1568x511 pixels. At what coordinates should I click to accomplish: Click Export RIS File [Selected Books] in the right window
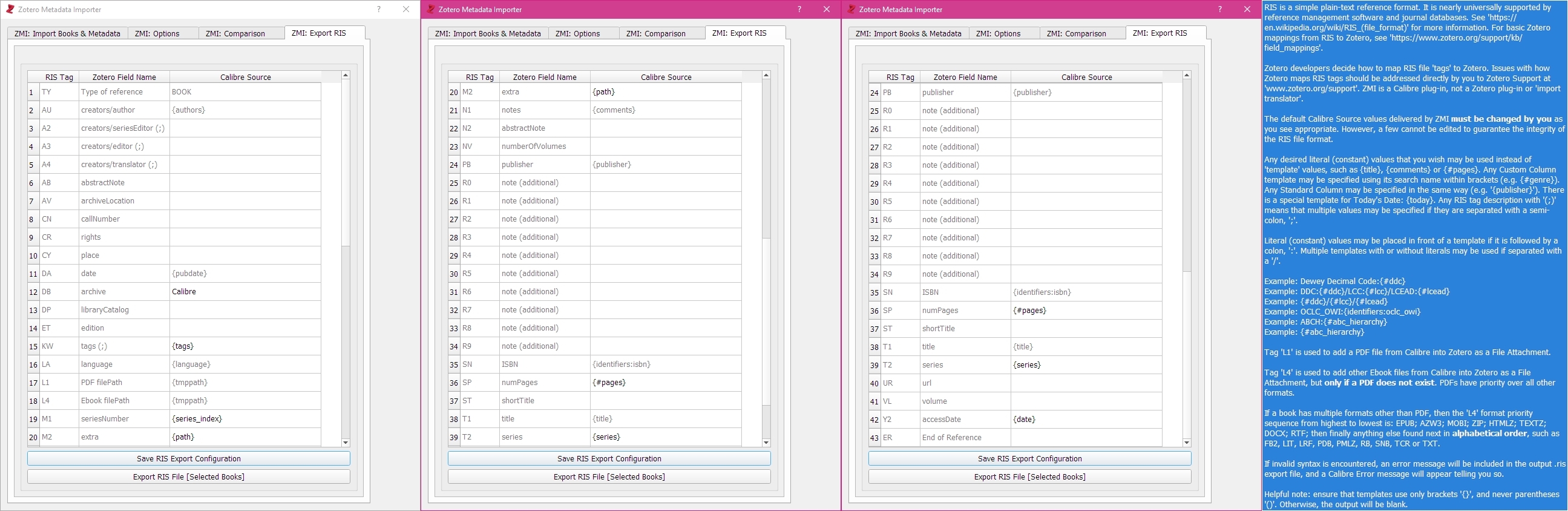[1030, 476]
